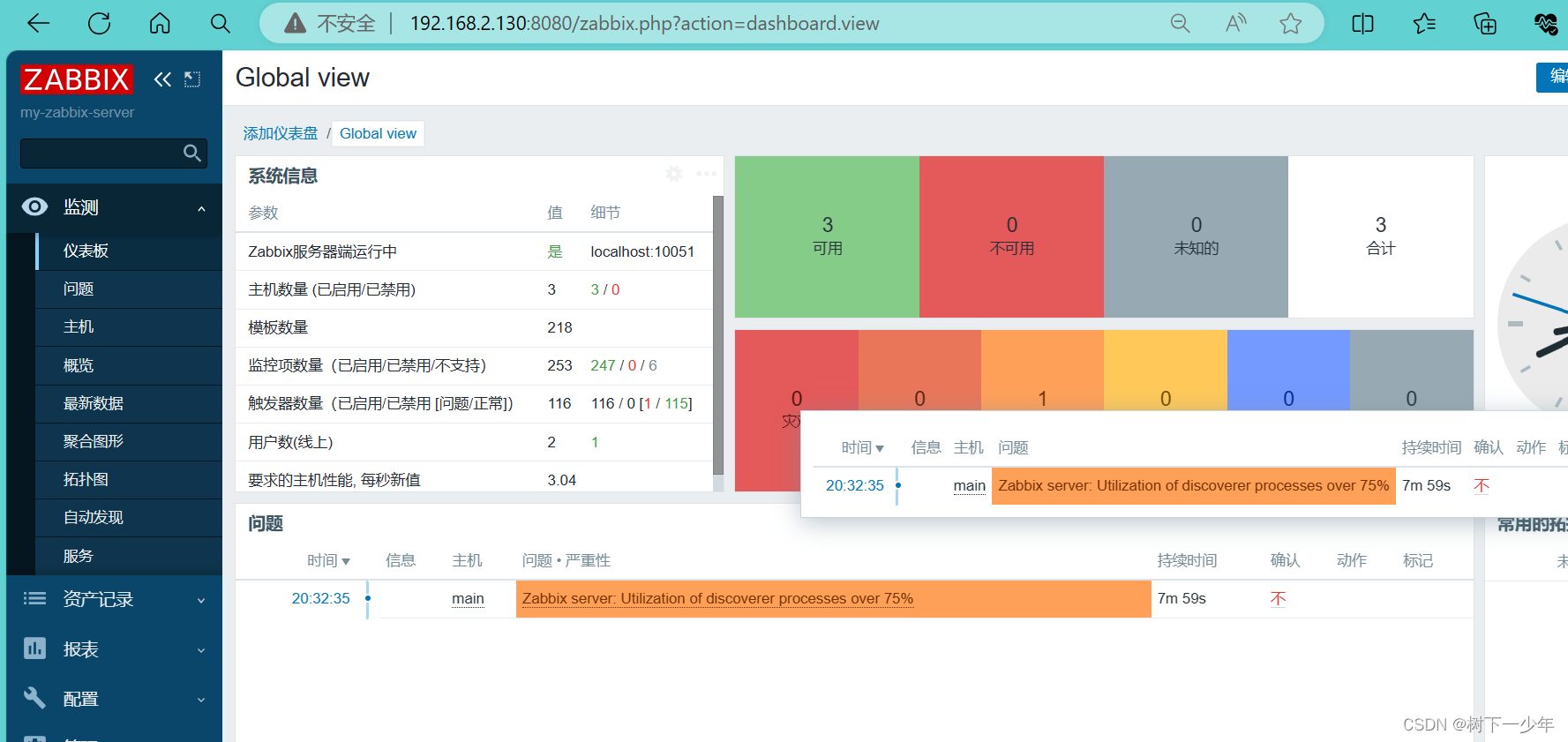Click the not-secure warning triangle icon
This screenshot has height=742, width=1568.
pyautogui.click(x=295, y=24)
